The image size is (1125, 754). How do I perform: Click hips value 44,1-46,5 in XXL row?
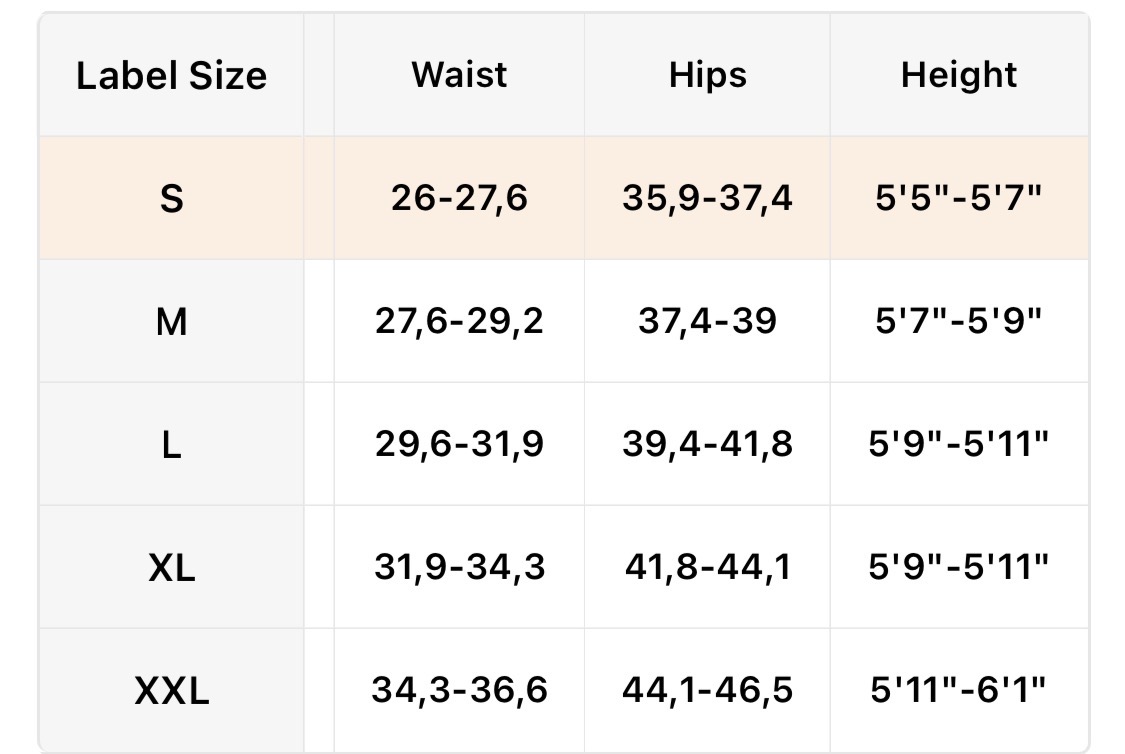(x=707, y=689)
